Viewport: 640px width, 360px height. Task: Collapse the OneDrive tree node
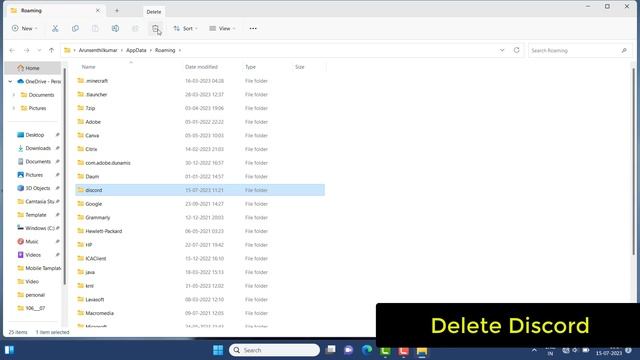click(x=10, y=82)
